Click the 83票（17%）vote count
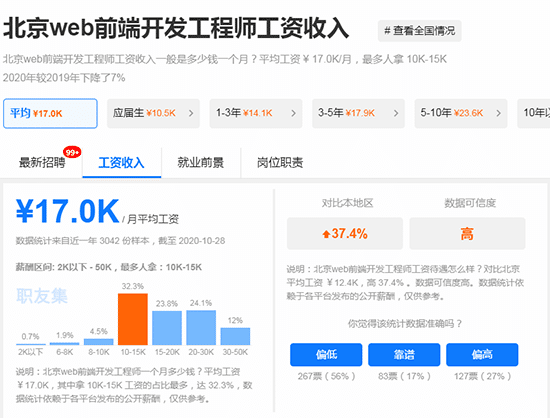Image resolution: width=550 pixels, height=418 pixels. click(x=404, y=376)
